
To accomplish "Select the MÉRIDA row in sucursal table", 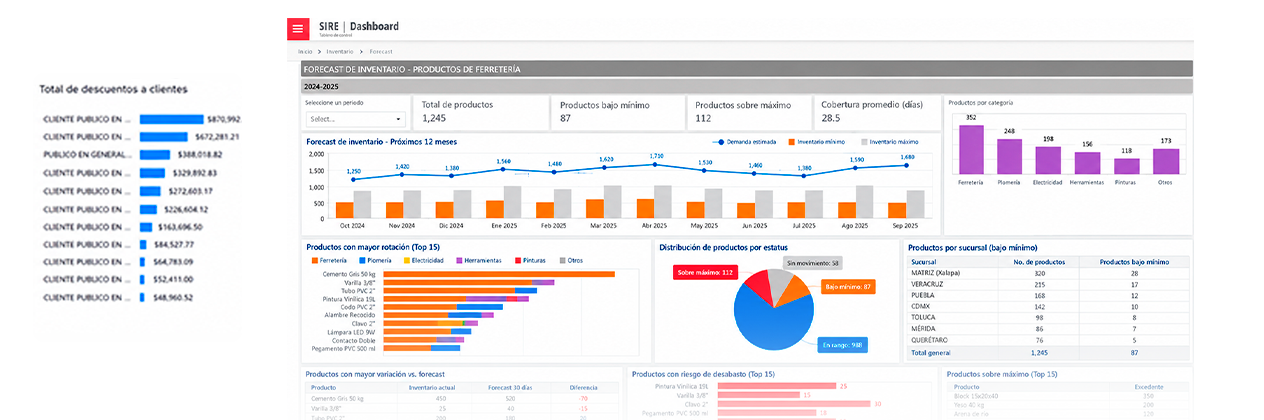I will click(1049, 329).
